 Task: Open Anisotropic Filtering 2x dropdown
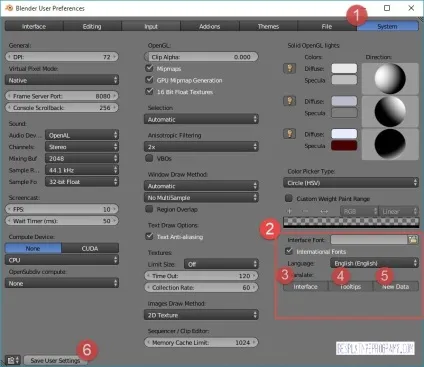[x=201, y=147]
